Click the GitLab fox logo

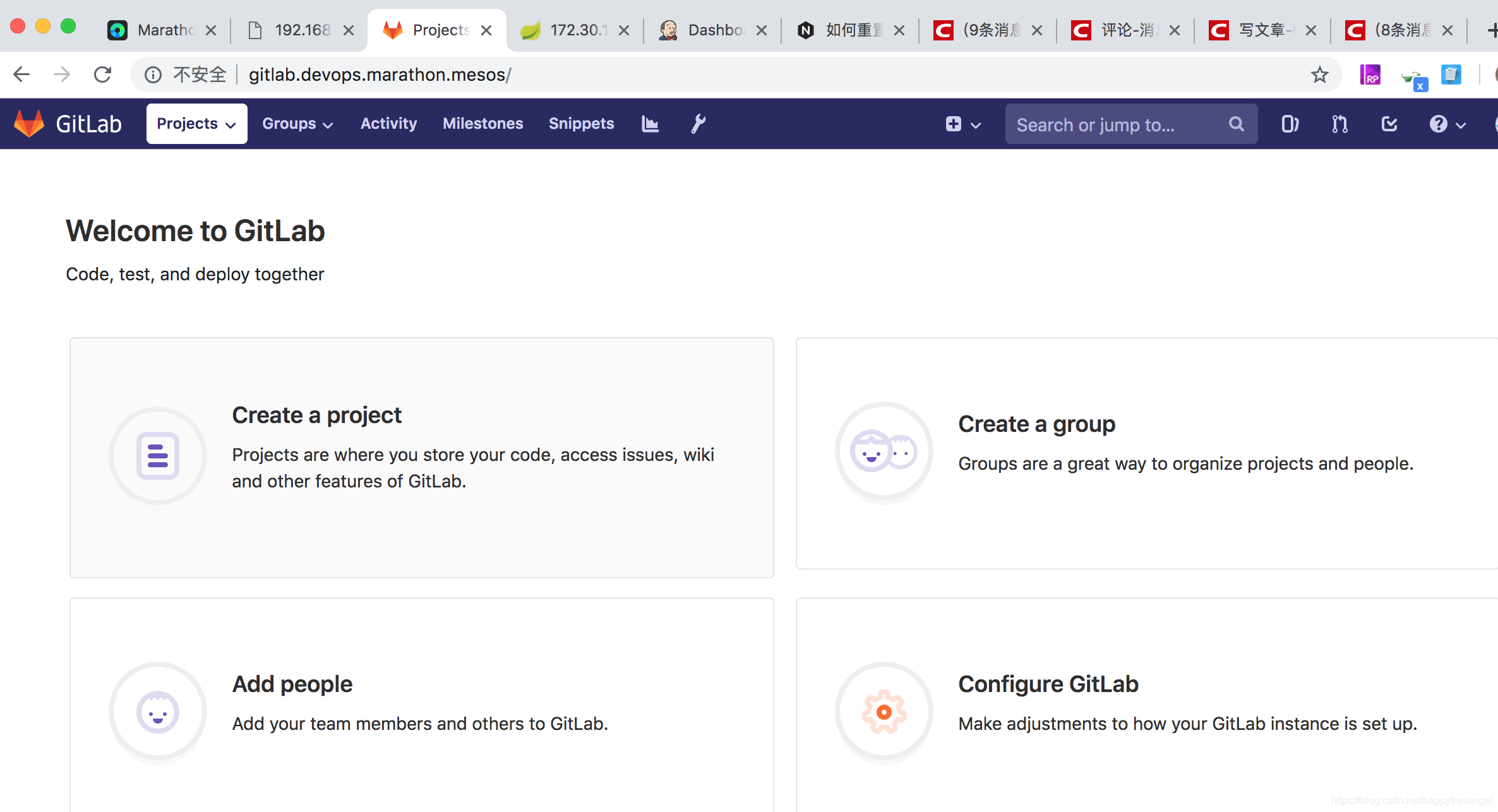click(29, 124)
